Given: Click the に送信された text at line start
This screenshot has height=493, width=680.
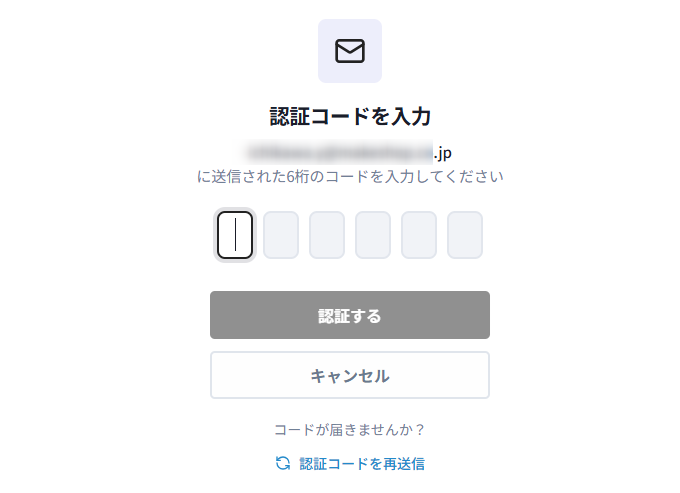Looking at the screenshot, I should click(227, 177).
